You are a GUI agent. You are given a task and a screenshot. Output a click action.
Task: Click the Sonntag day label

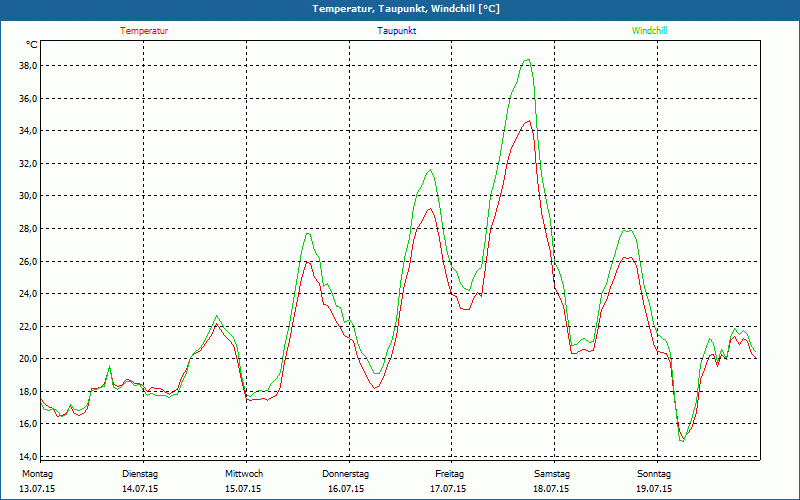point(654,474)
